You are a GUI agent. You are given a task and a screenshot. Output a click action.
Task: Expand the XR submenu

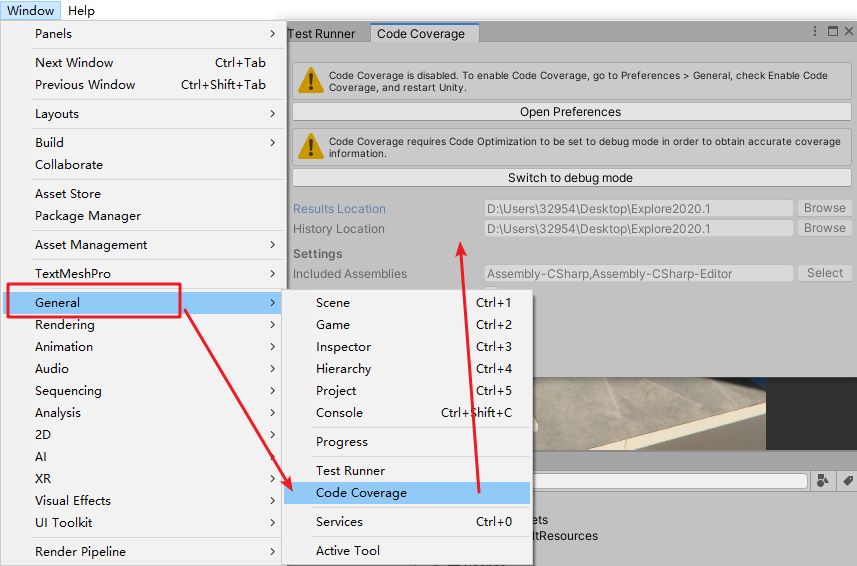(x=144, y=479)
